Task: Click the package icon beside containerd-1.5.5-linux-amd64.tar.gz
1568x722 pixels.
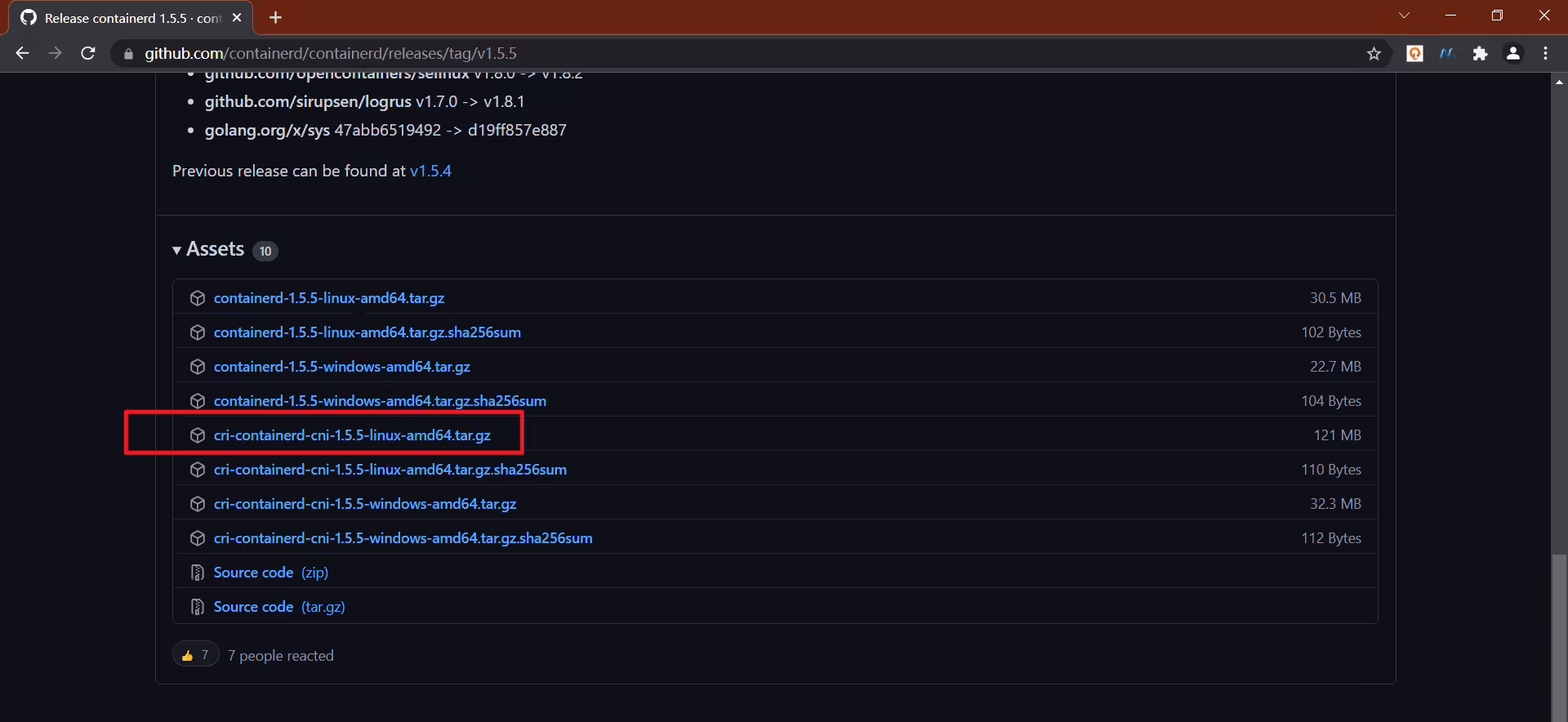Action: tap(197, 298)
